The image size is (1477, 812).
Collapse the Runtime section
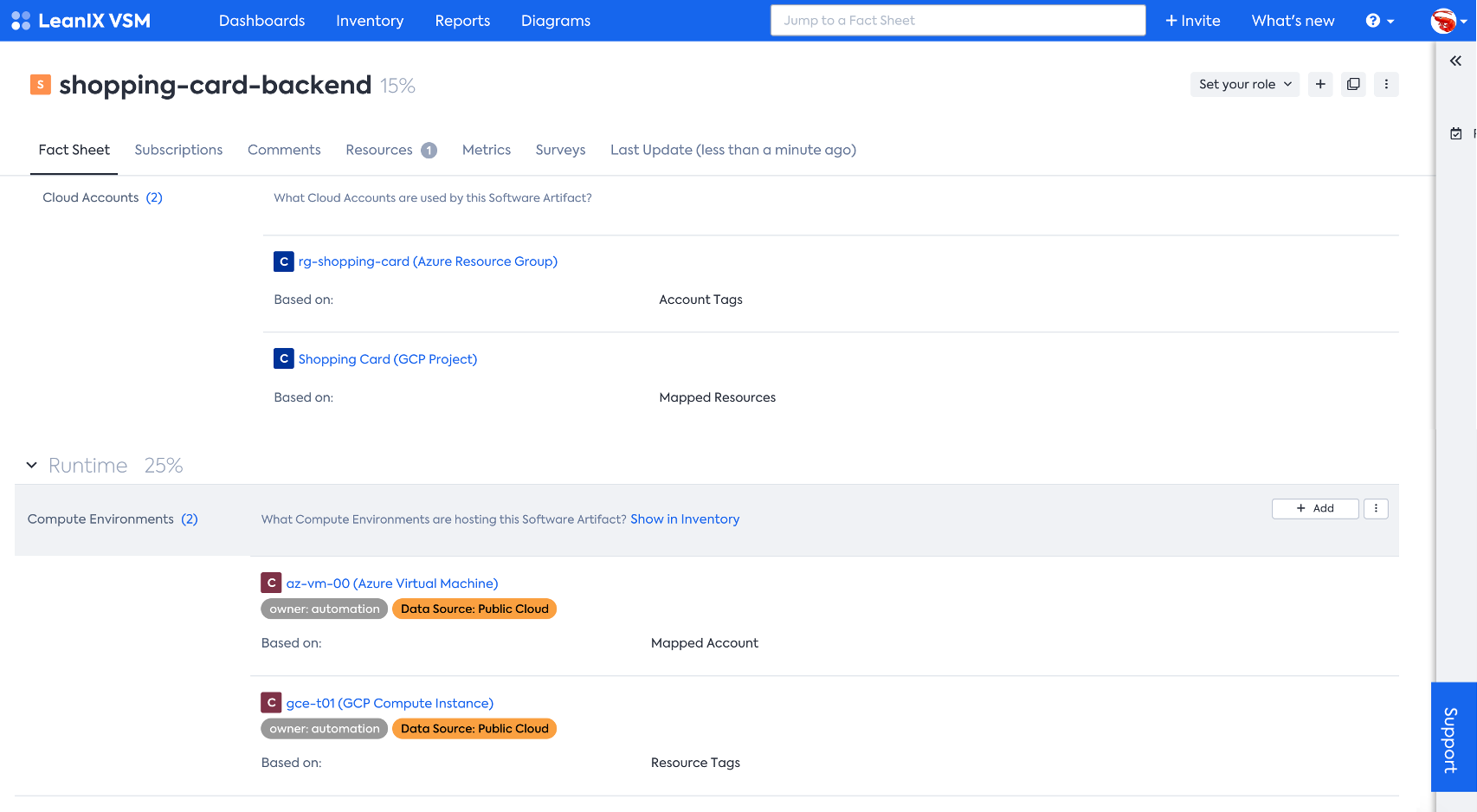pos(32,465)
